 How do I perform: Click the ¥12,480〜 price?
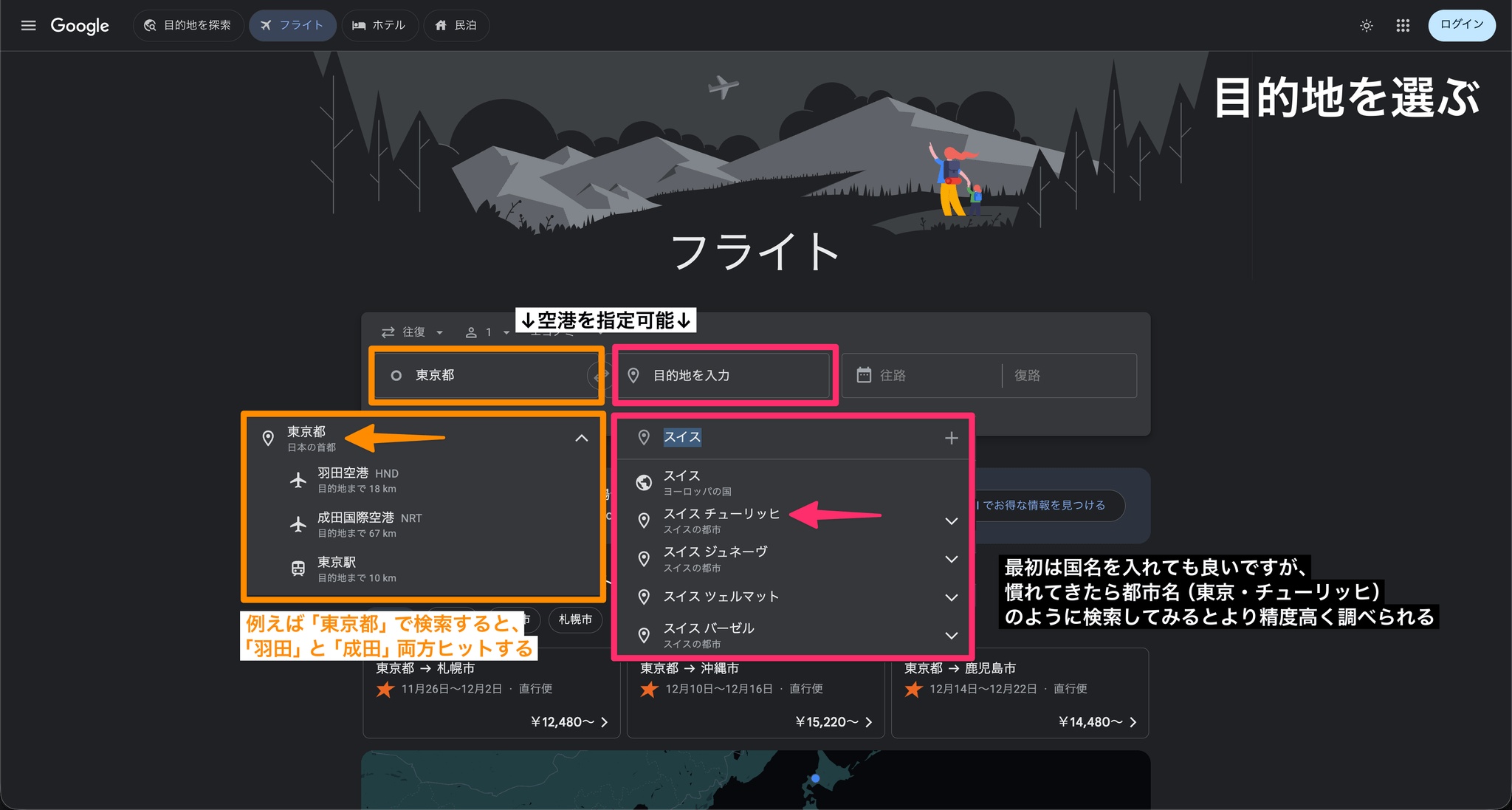point(563,722)
